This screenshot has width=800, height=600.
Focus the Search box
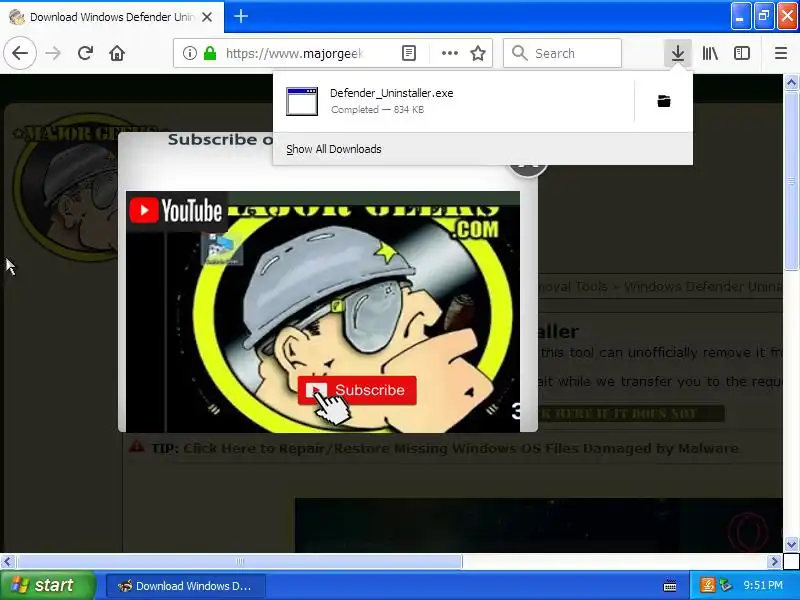click(x=562, y=53)
